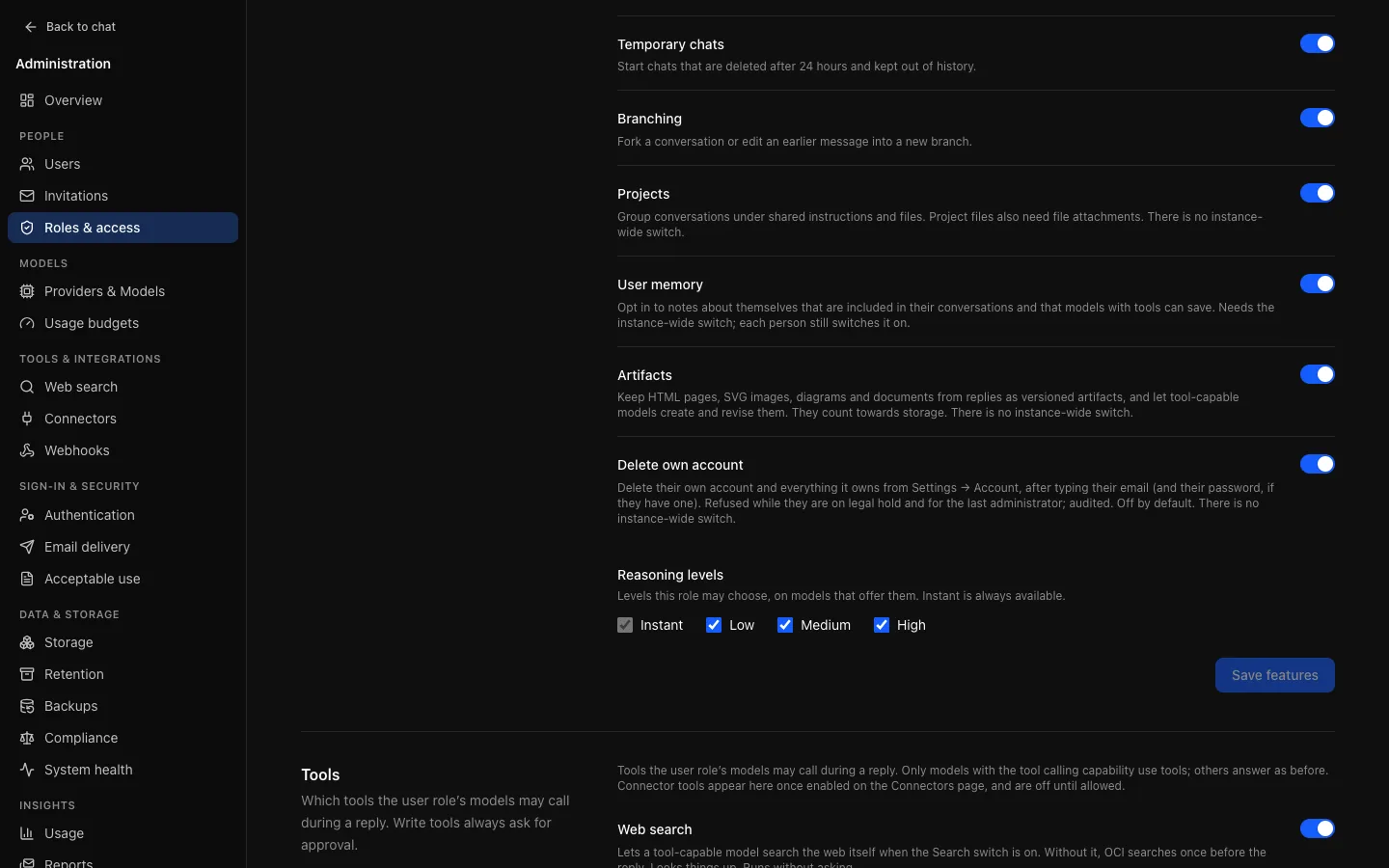
Task: Open the Backups page
Action: click(x=123, y=706)
